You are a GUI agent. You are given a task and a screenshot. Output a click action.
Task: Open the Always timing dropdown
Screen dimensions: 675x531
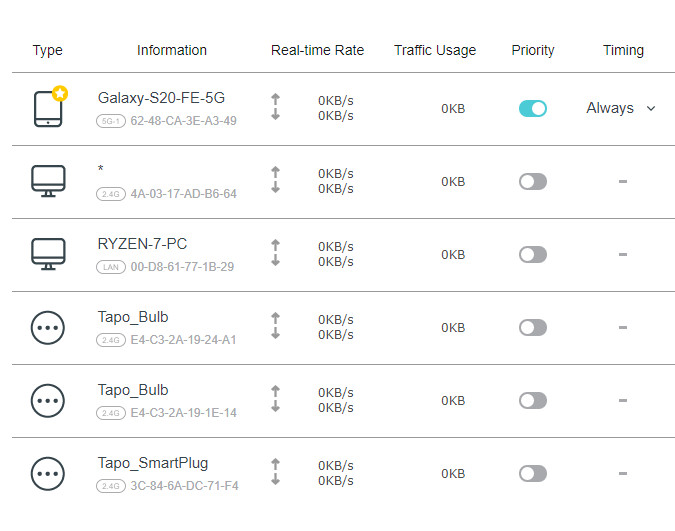pyautogui.click(x=621, y=108)
